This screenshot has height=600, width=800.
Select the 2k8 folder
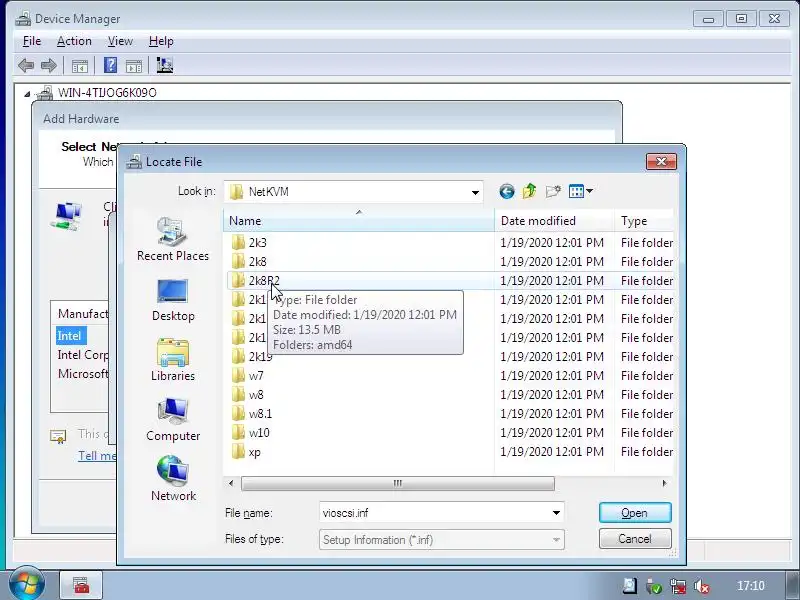coord(257,262)
